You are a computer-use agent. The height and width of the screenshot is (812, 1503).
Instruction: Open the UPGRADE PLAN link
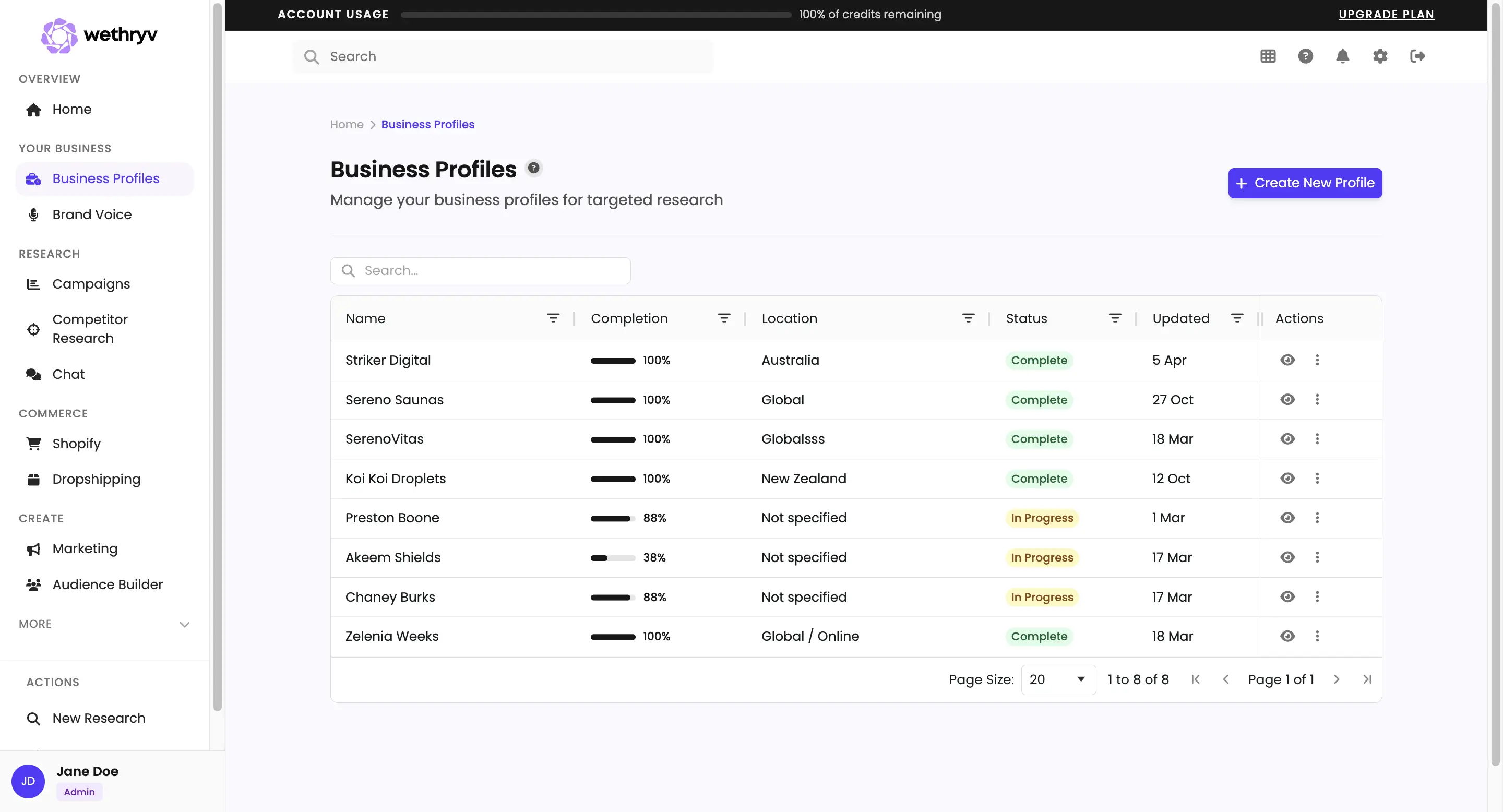(x=1387, y=14)
